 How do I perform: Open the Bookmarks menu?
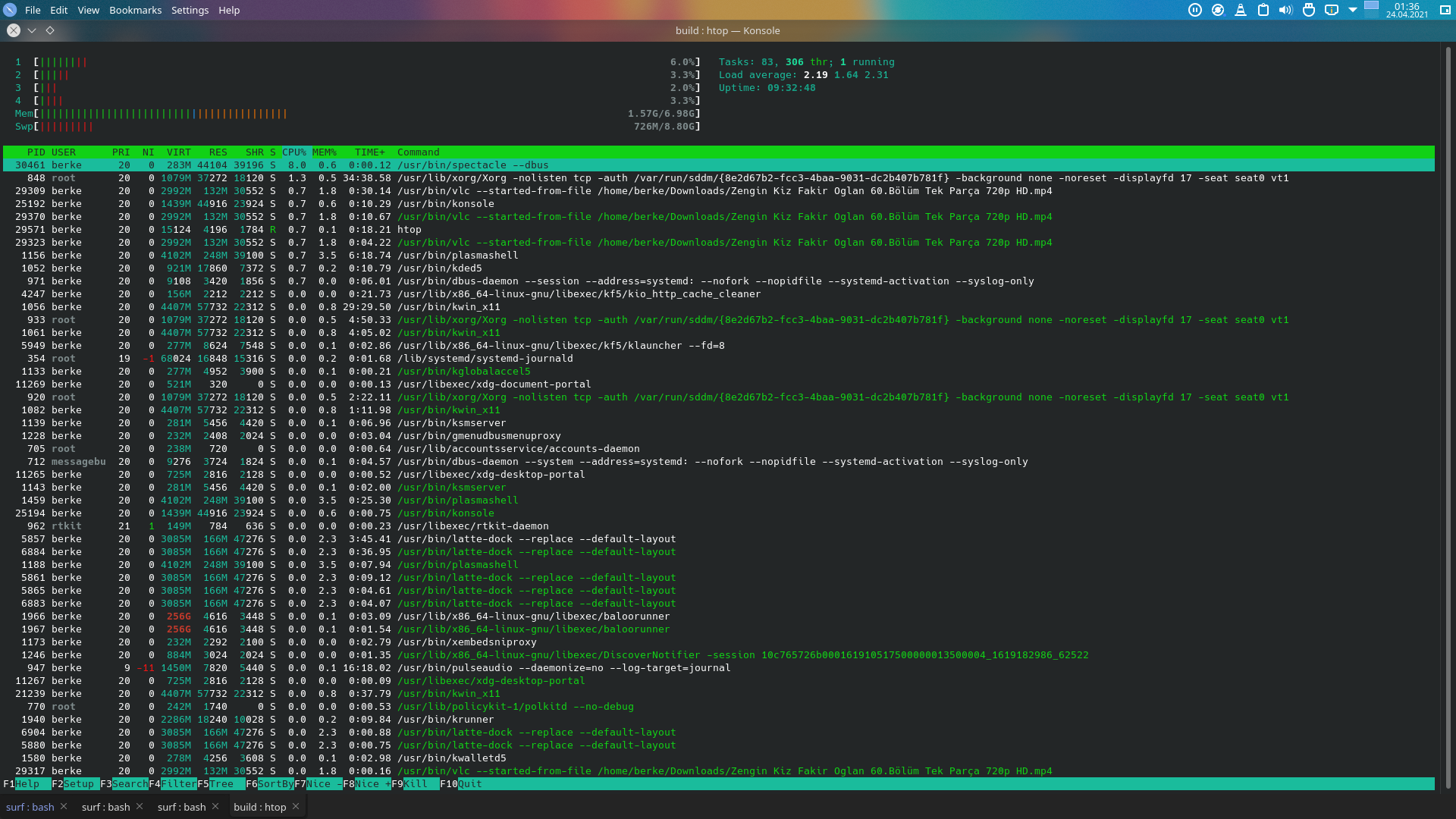pos(135,10)
